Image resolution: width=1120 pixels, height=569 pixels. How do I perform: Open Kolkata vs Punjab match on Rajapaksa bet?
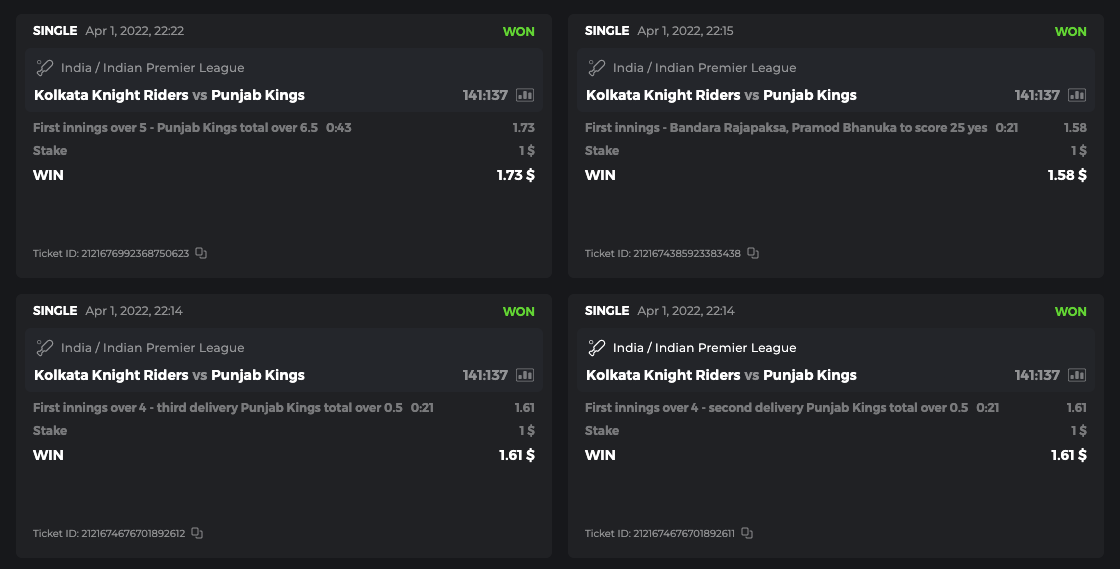click(721, 95)
